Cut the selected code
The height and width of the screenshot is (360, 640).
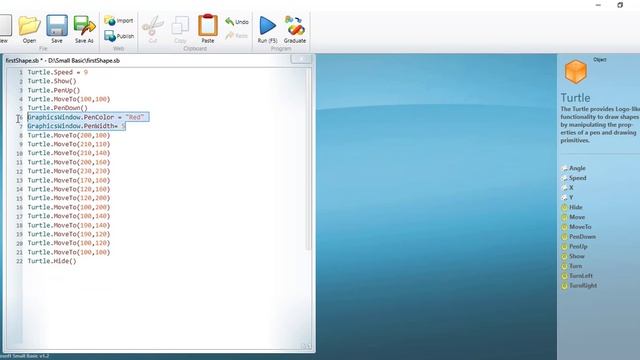coord(153,29)
